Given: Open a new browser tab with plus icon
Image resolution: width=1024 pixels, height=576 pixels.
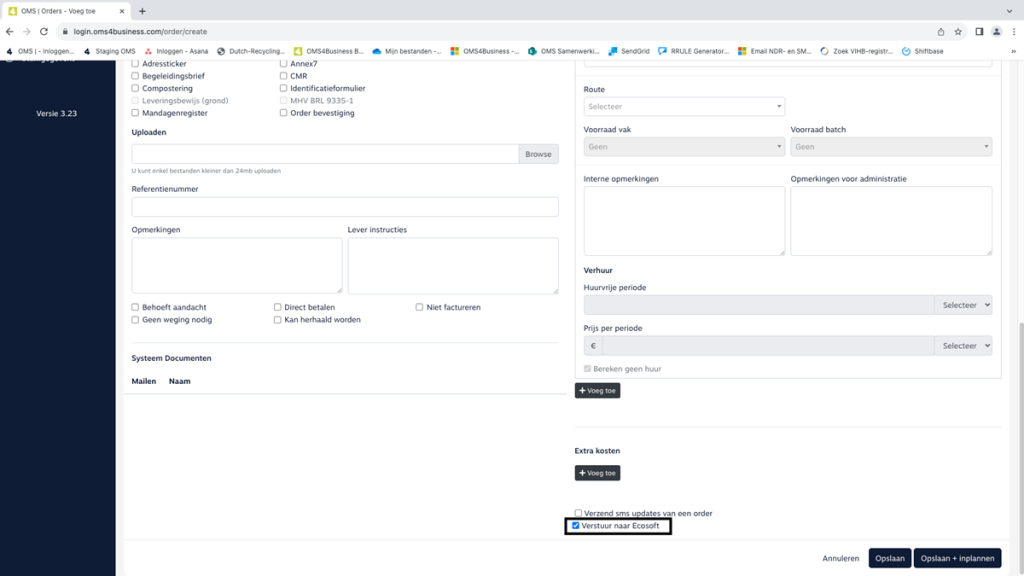Looking at the screenshot, I should pyautogui.click(x=142, y=11).
